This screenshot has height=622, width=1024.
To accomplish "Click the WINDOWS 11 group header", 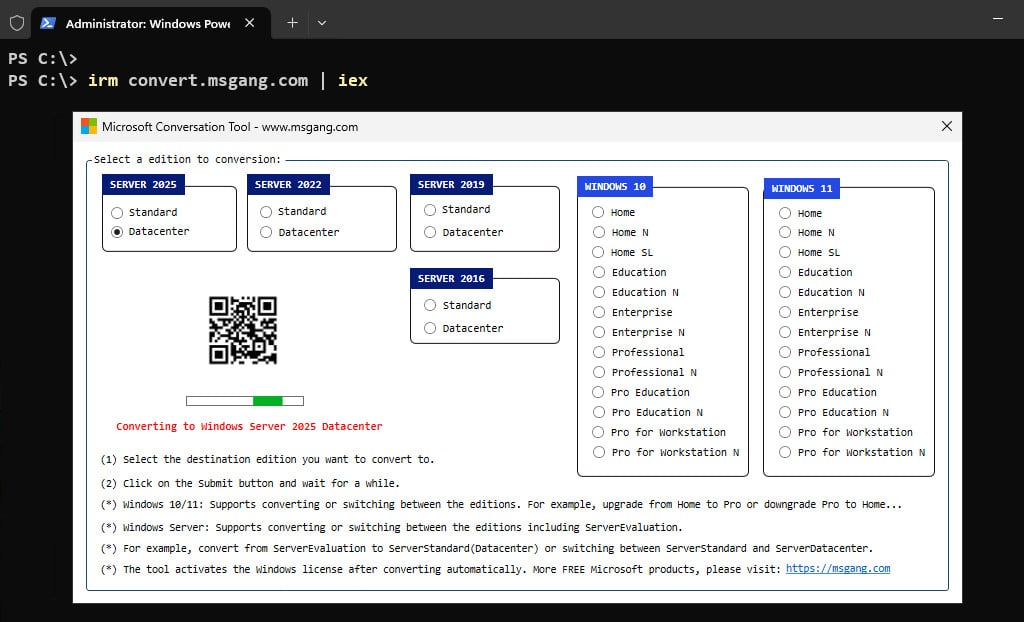I will 802,188.
